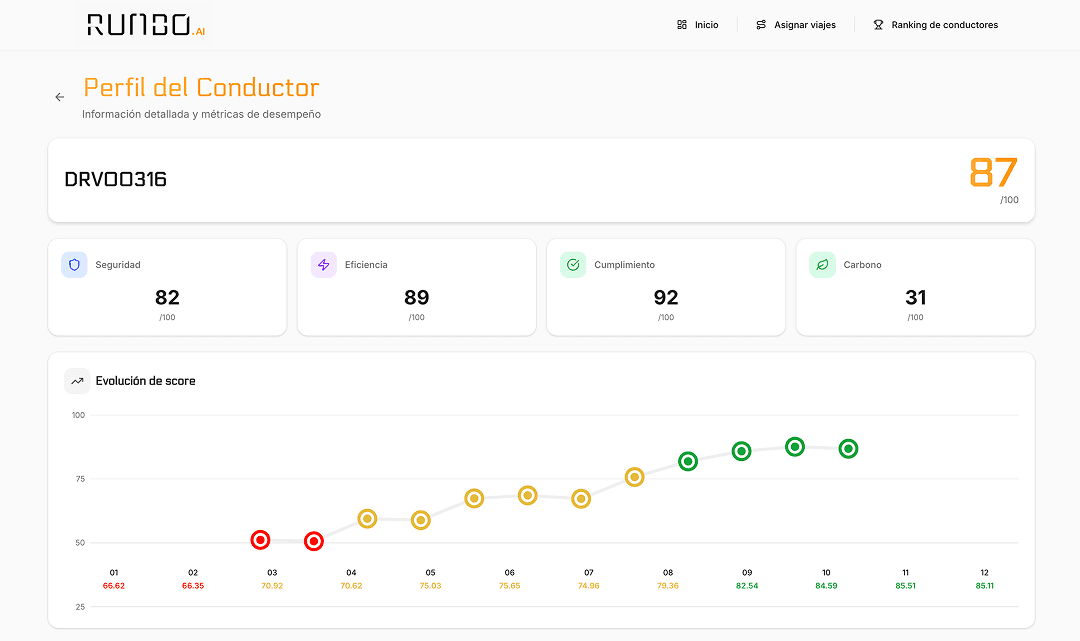Screen dimensions: 1080x641
Task: Click the y-axis label 75
Action: pos(81,479)
